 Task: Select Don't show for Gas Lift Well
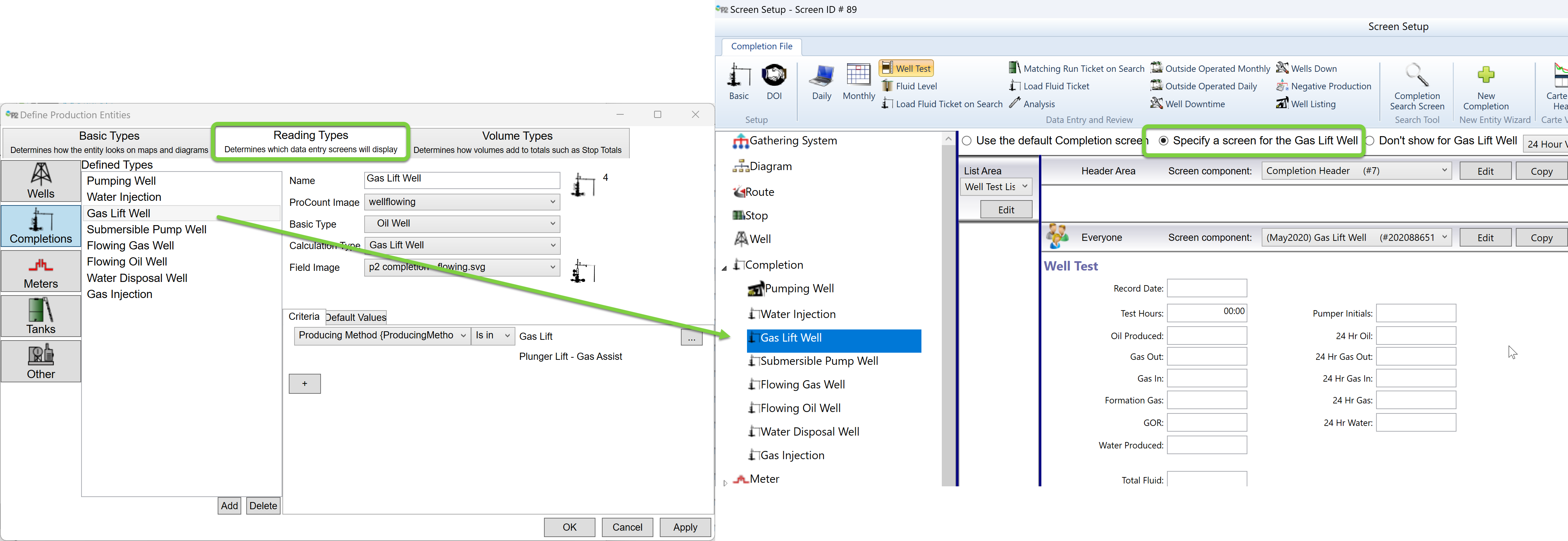pyautogui.click(x=1370, y=140)
